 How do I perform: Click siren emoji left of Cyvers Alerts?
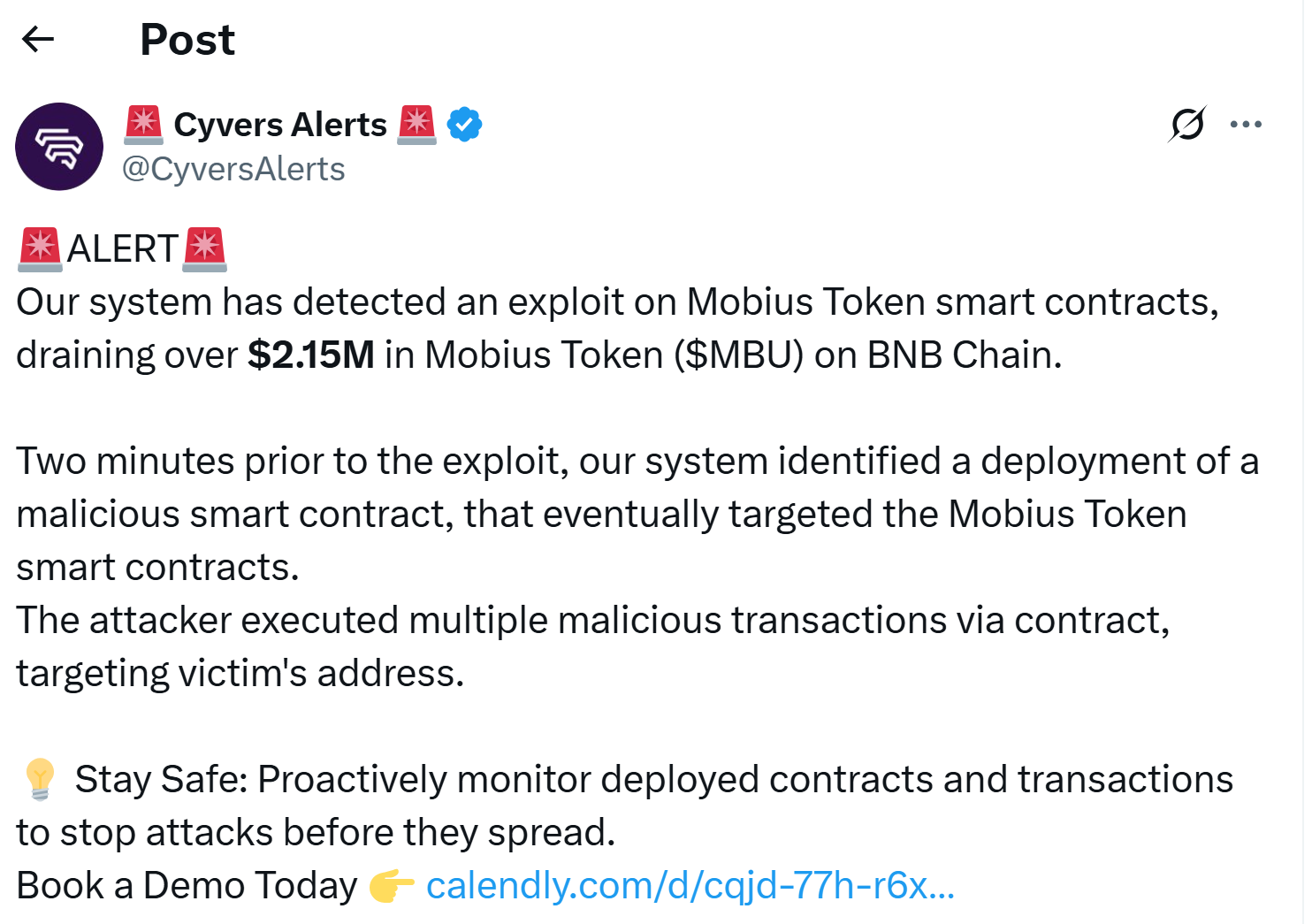tap(143, 125)
